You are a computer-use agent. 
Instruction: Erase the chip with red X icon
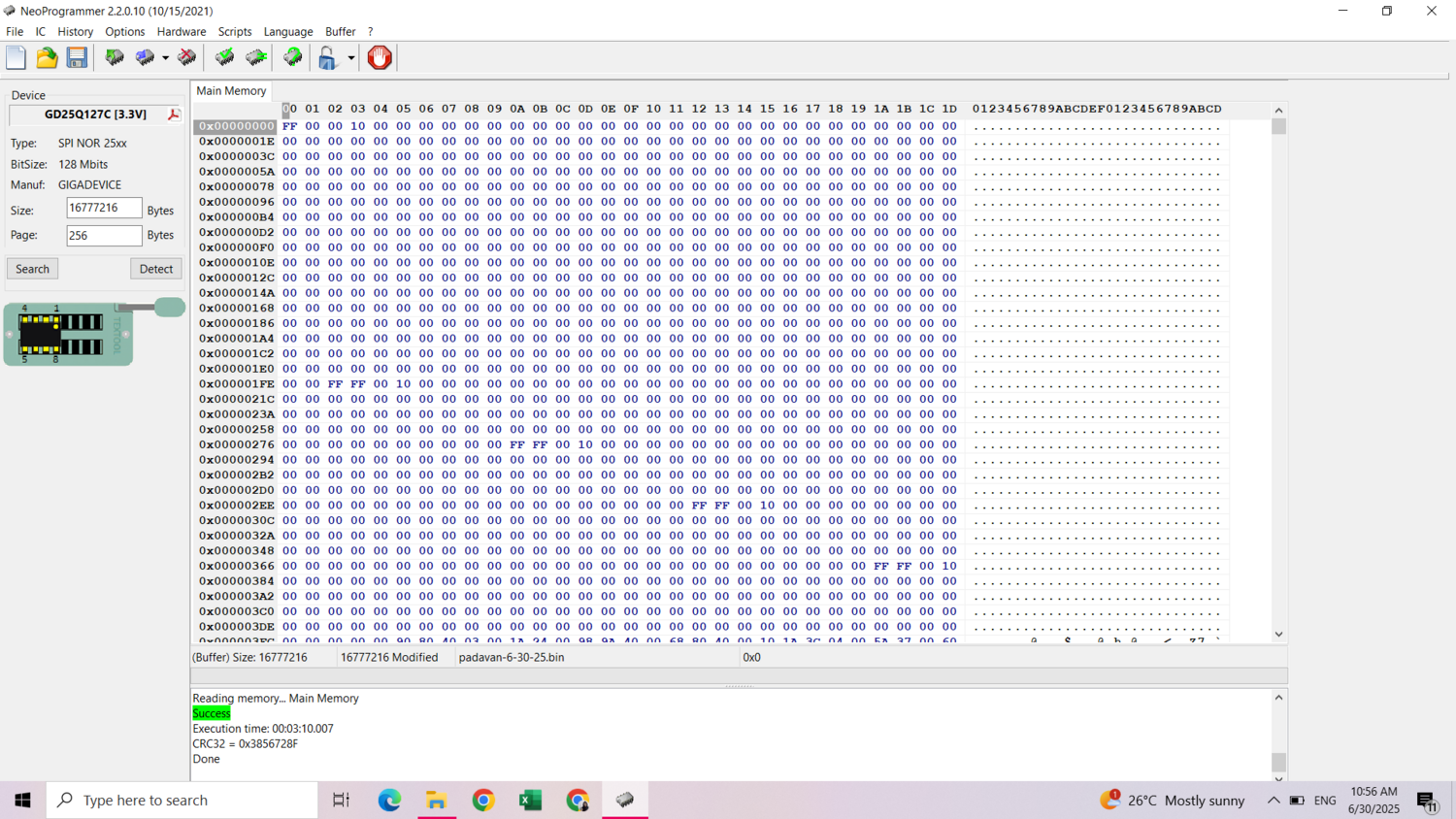[186, 58]
